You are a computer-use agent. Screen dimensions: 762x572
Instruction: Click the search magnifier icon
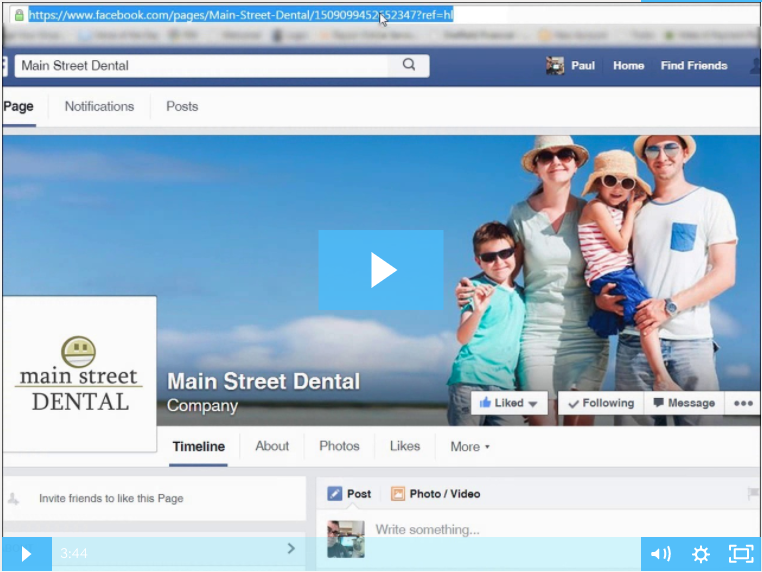[x=409, y=65]
